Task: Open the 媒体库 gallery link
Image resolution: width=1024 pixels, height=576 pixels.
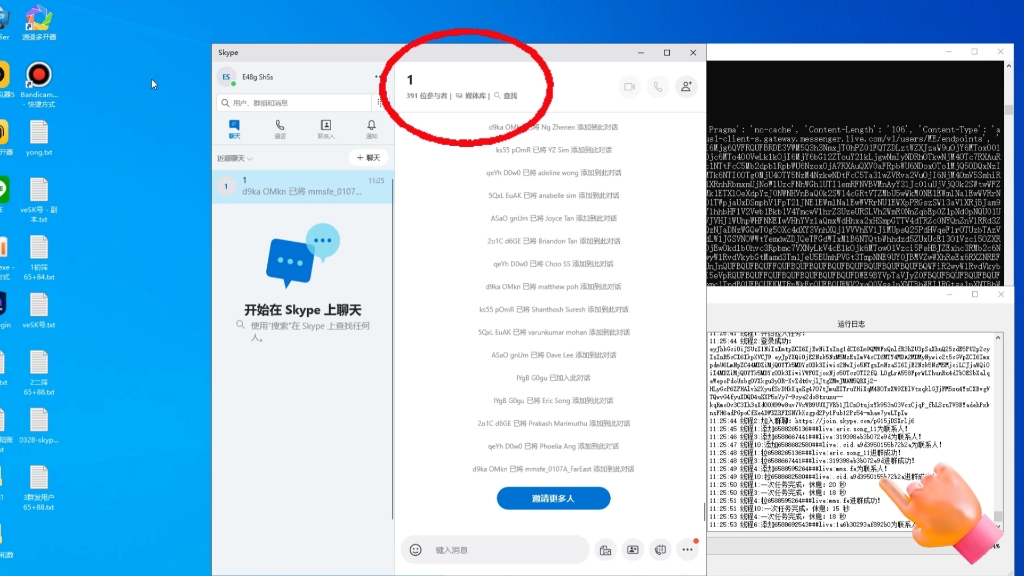Action: 471,96
